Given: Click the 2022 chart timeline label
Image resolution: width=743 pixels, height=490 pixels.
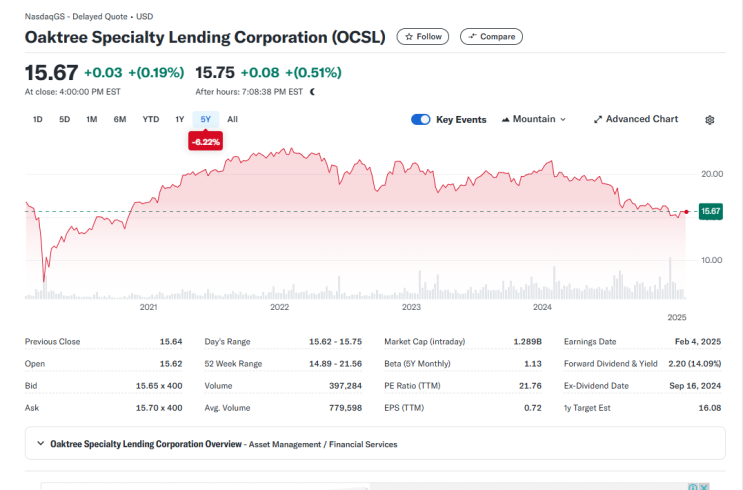Looking at the screenshot, I should coord(280,307).
